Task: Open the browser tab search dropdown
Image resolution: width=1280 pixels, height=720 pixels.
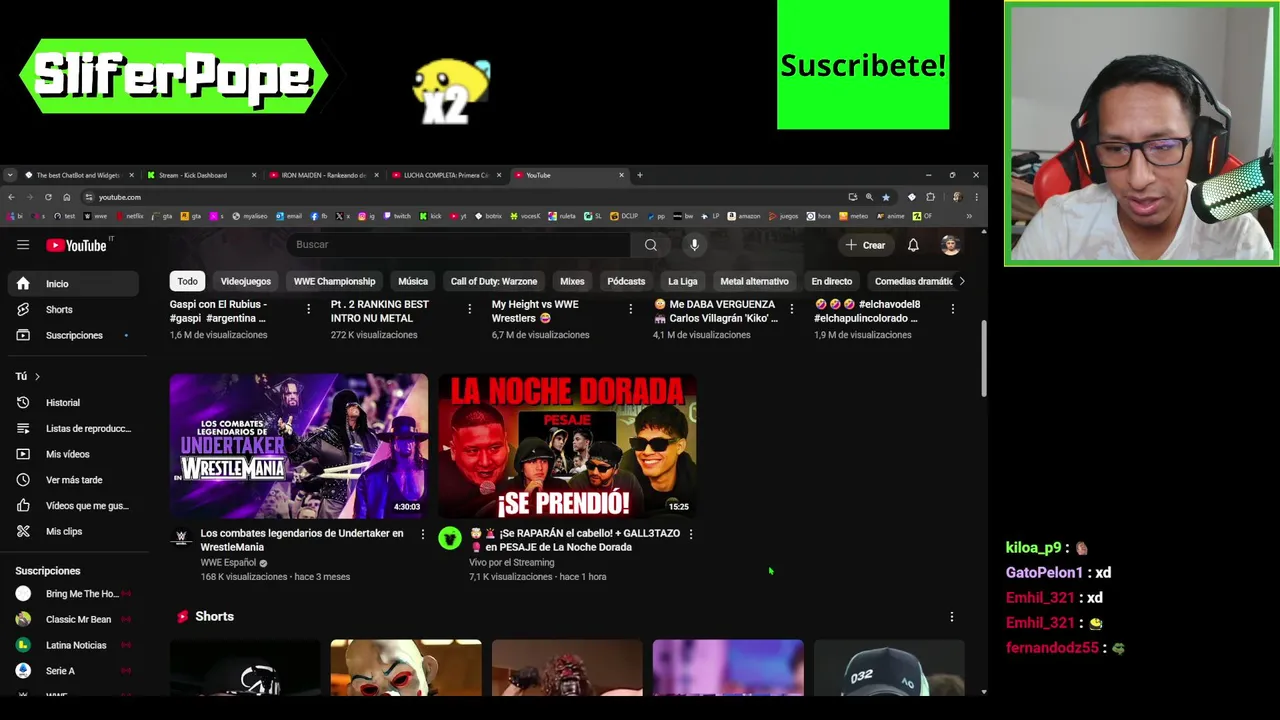Action: coord(10,175)
